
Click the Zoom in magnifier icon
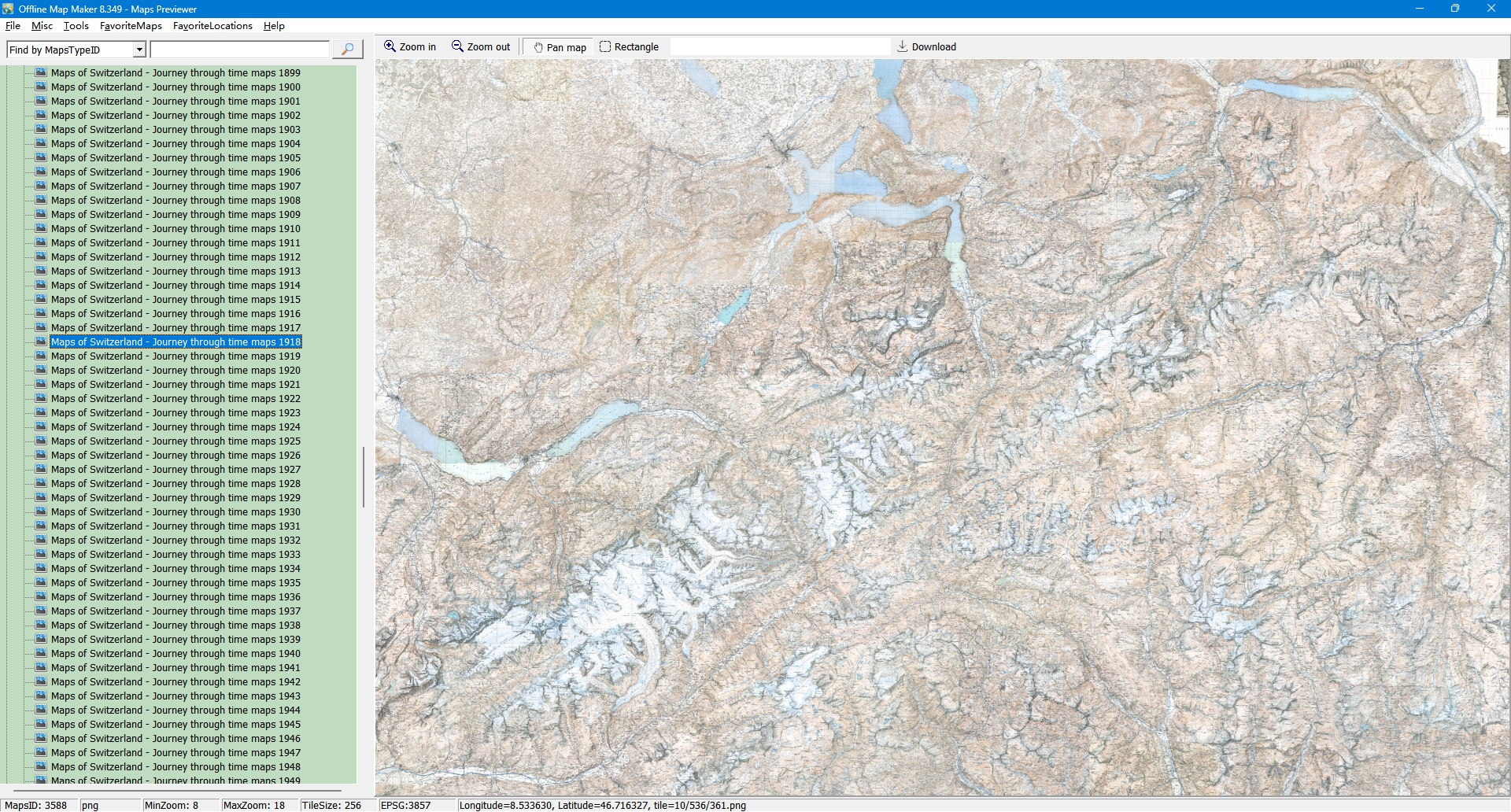point(390,46)
